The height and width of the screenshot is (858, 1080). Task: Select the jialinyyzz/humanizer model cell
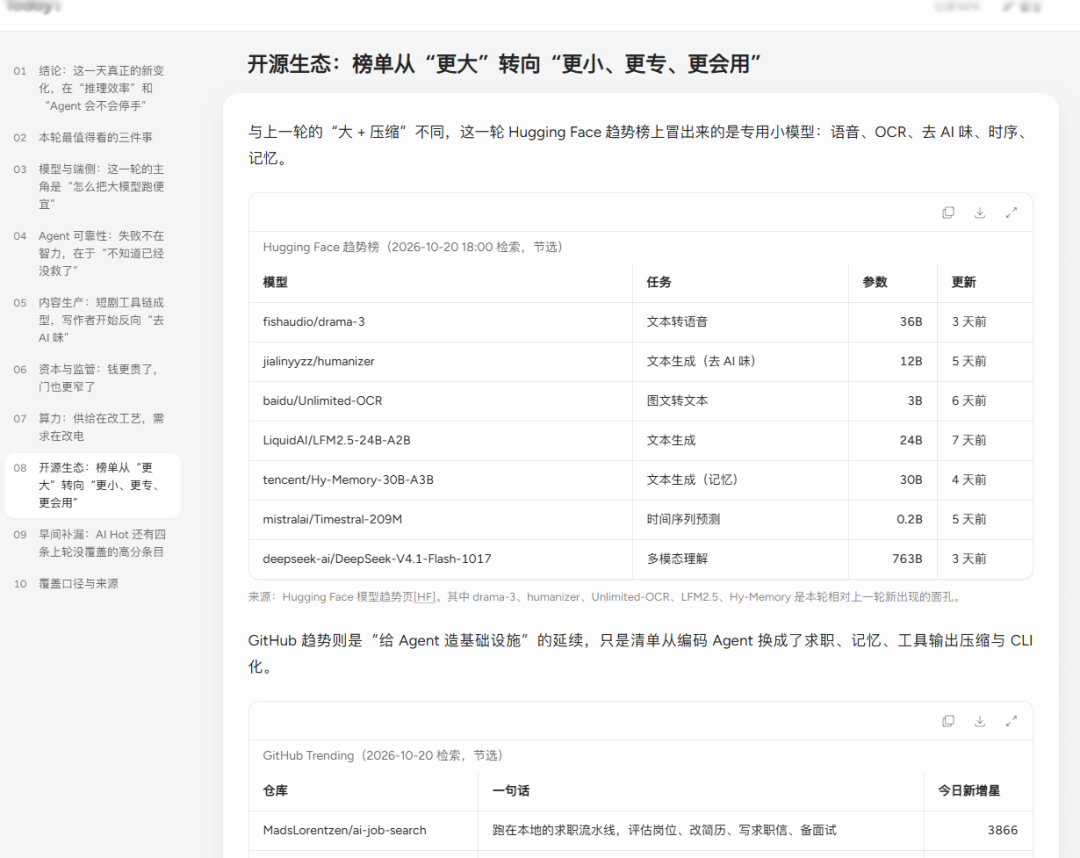(441, 361)
